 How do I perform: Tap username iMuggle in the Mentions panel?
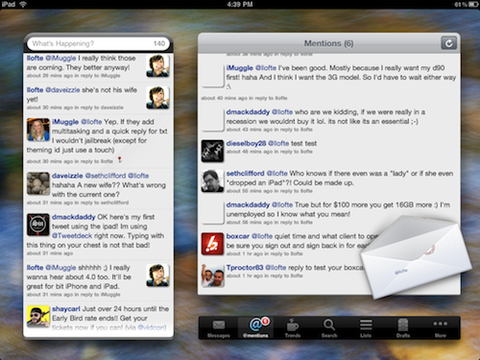240,68
